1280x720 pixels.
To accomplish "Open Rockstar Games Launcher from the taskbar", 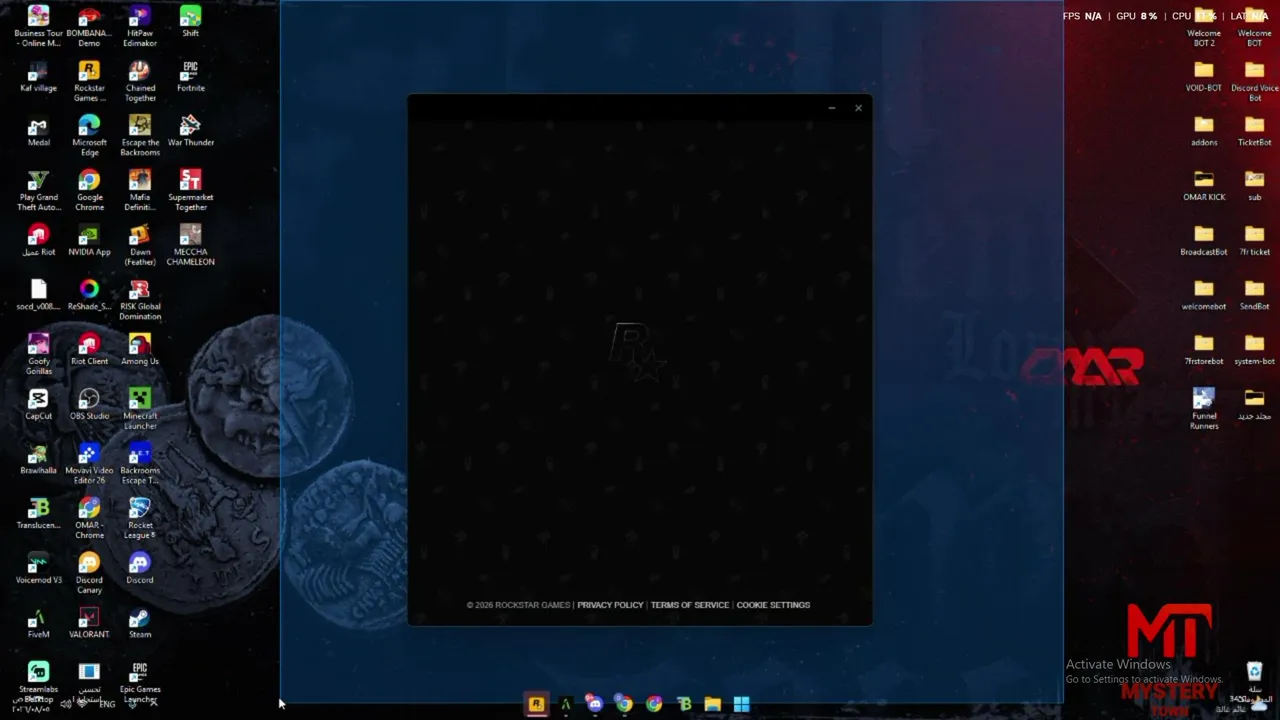I will (x=536, y=704).
